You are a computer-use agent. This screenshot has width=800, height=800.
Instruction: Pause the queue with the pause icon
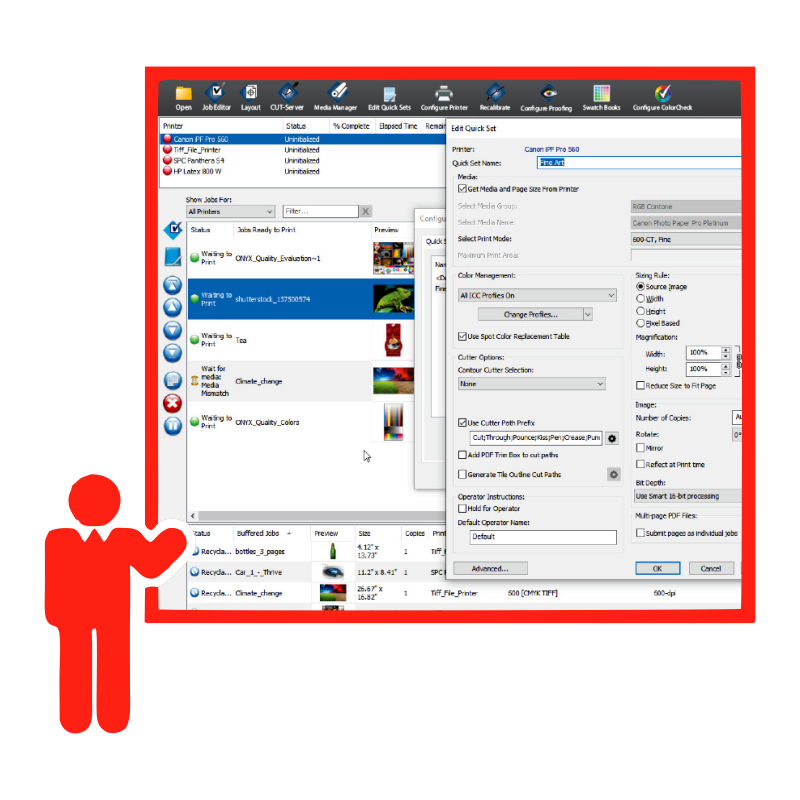172,425
